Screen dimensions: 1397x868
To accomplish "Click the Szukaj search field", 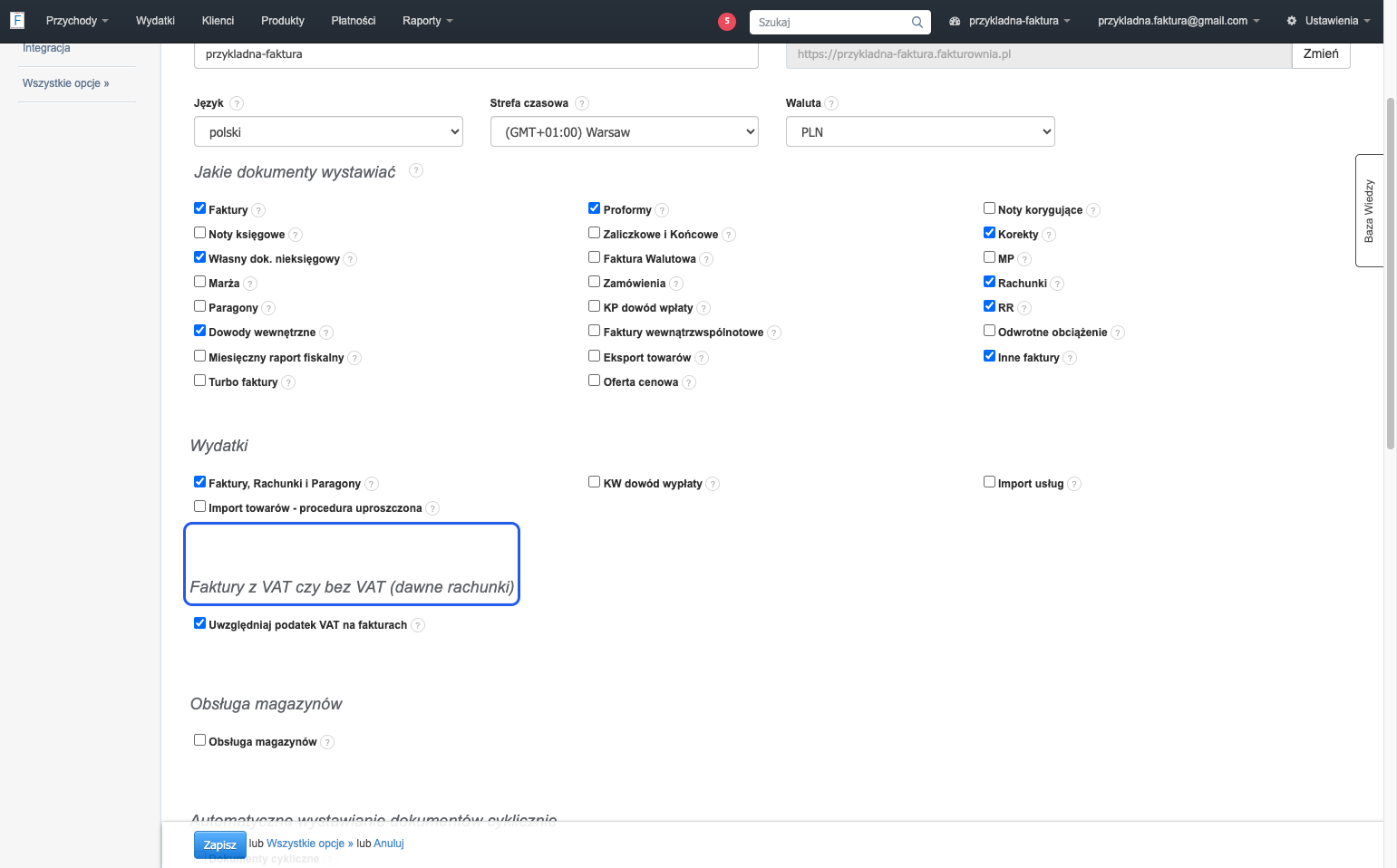I will [x=839, y=22].
